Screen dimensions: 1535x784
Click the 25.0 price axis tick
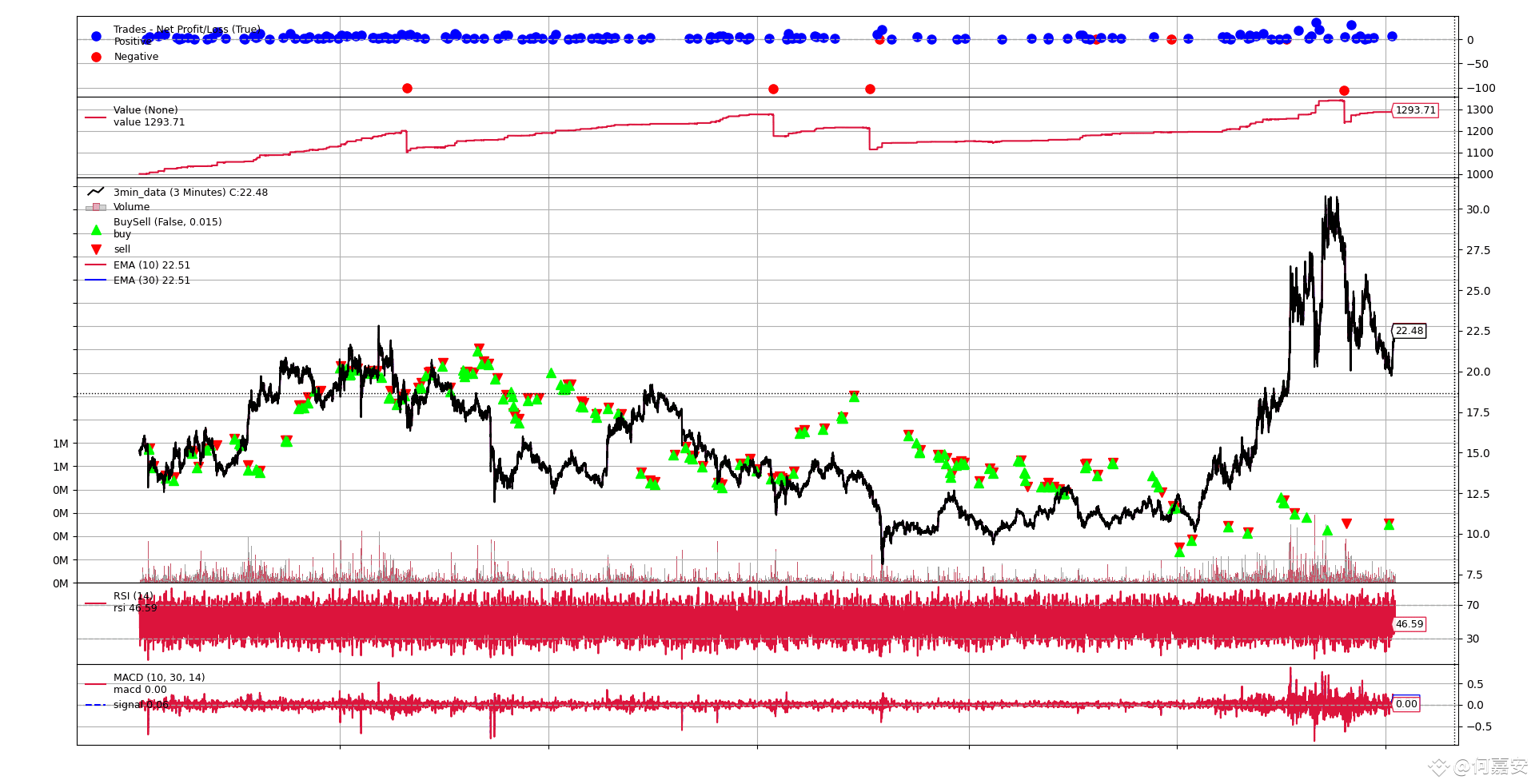pyautogui.click(x=1478, y=291)
